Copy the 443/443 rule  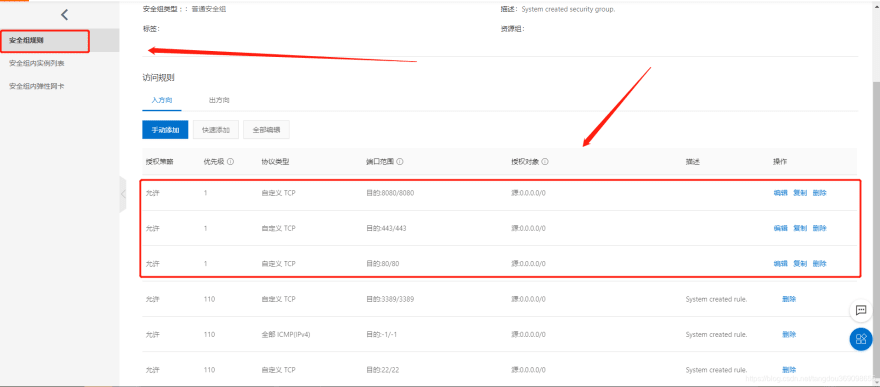pyautogui.click(x=800, y=228)
